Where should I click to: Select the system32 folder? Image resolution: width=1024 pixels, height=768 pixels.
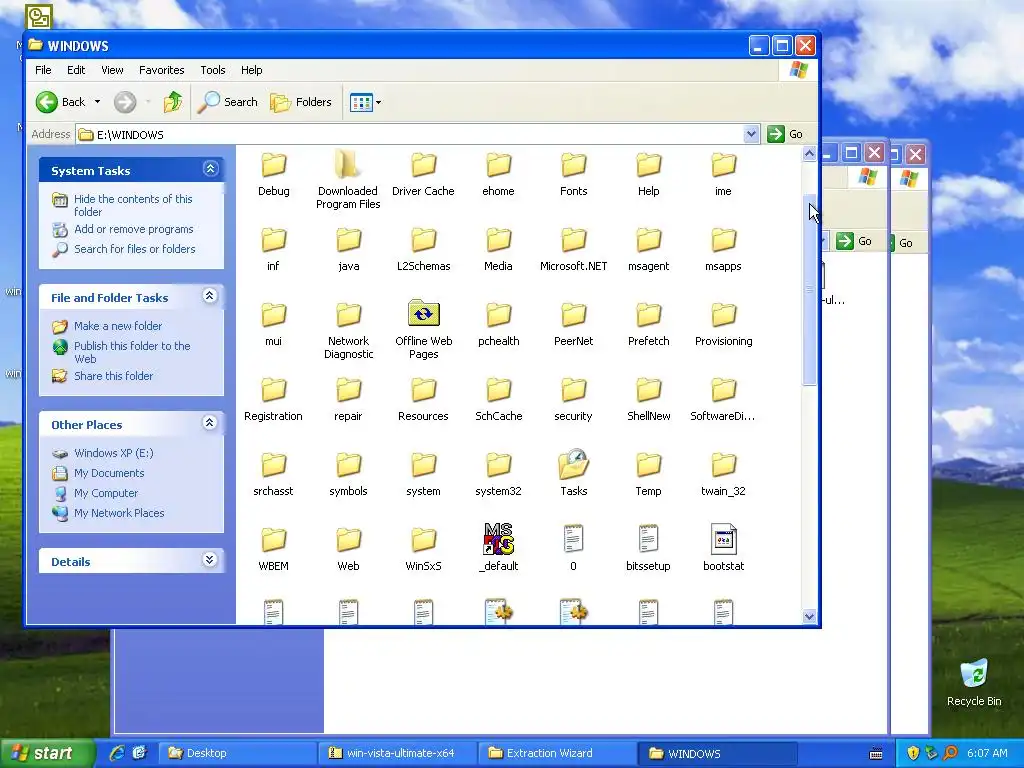pyautogui.click(x=498, y=474)
